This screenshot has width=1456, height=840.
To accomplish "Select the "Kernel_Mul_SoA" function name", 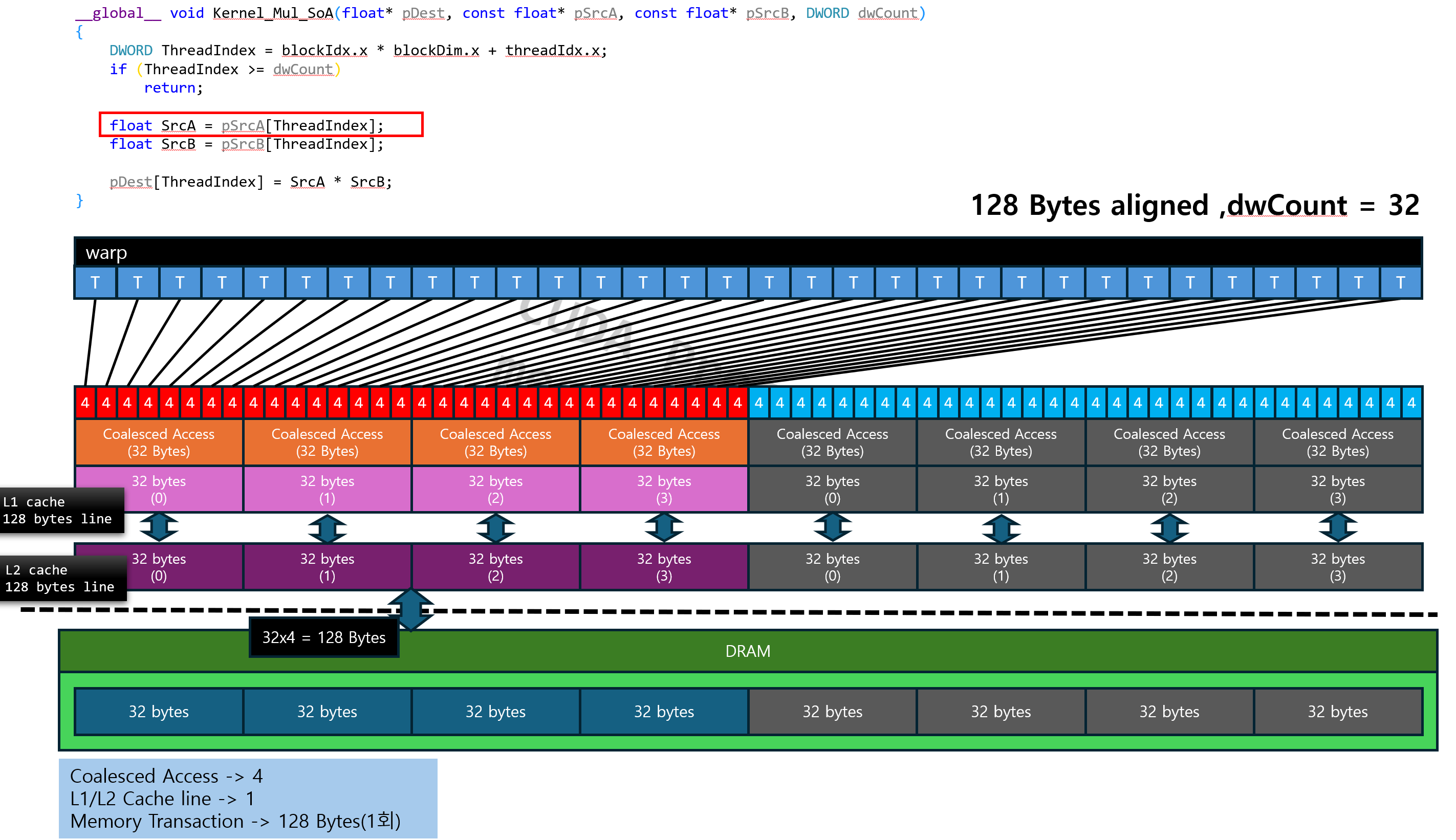I will click(x=273, y=13).
